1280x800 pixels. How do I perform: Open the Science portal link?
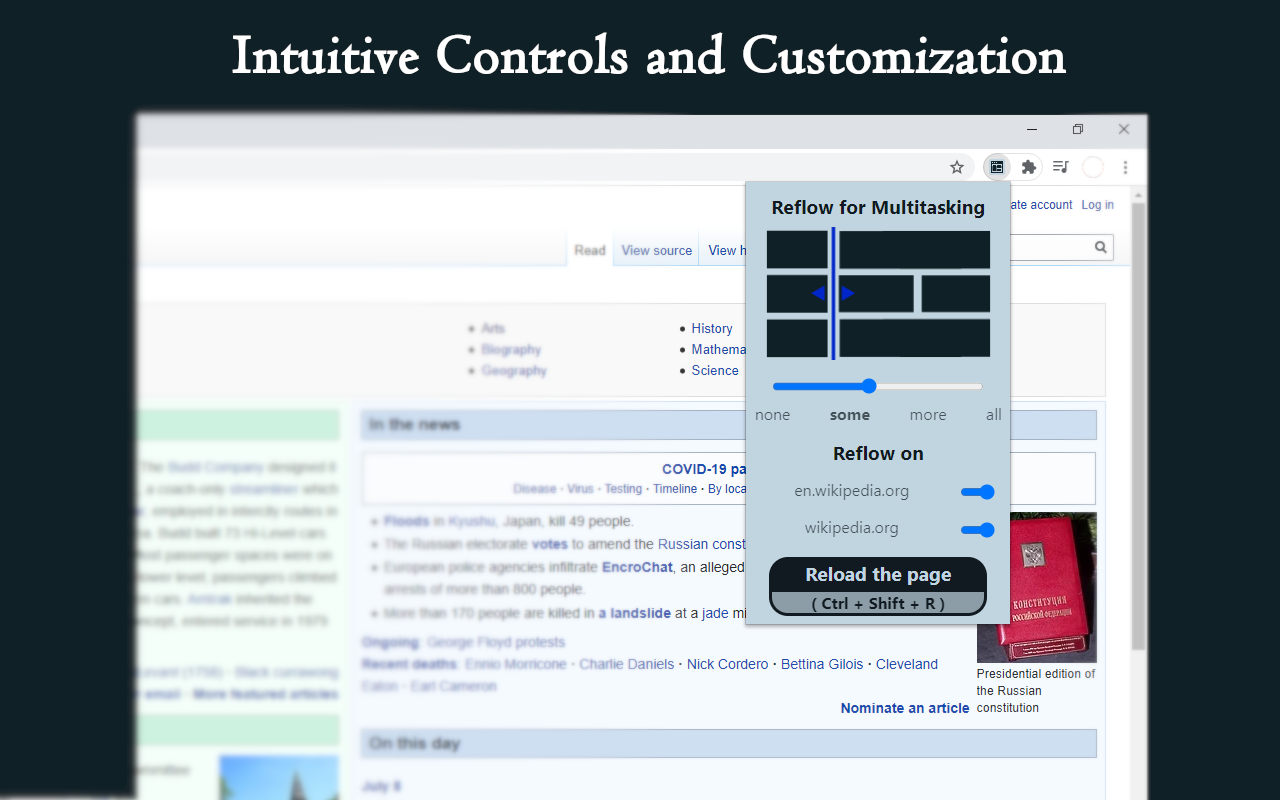[x=715, y=370]
